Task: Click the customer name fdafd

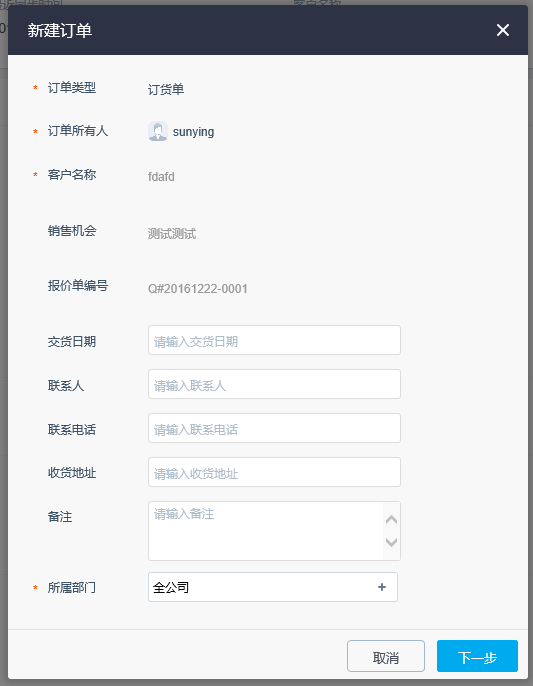Action: [x=161, y=177]
